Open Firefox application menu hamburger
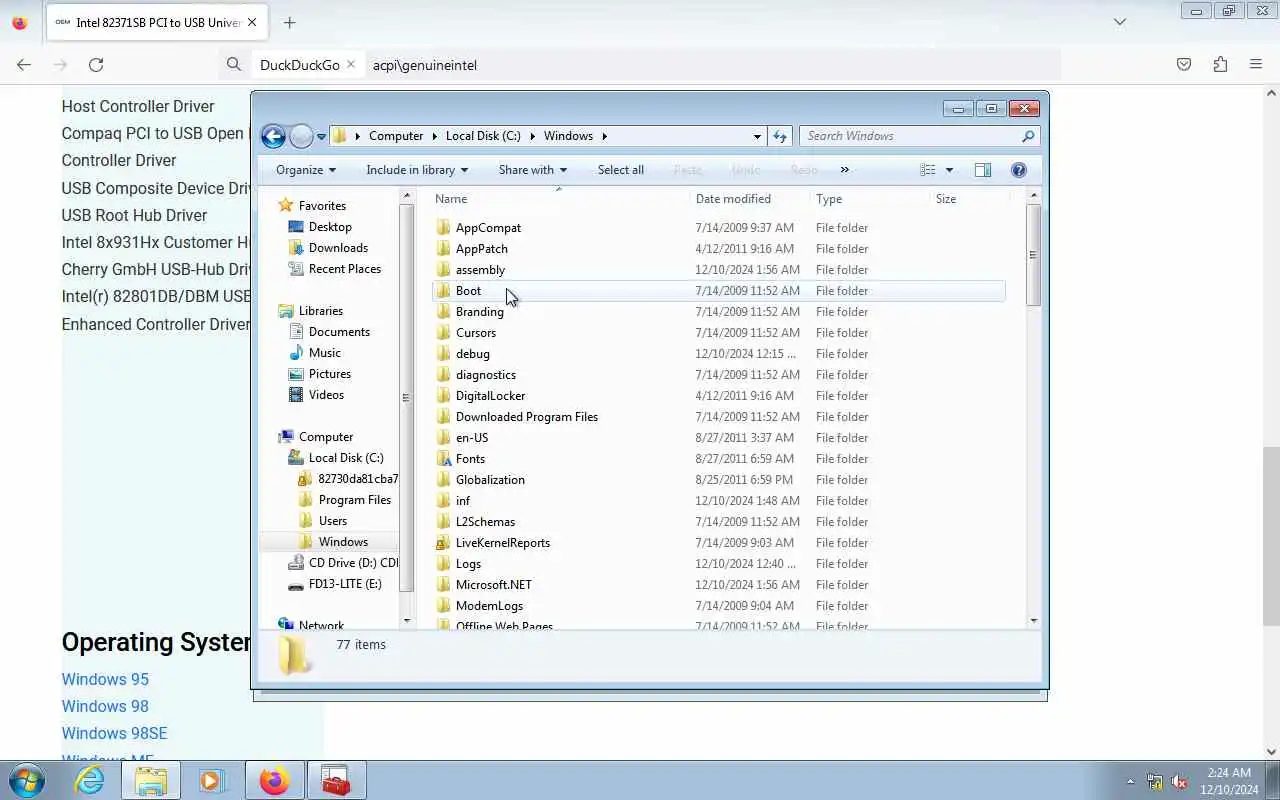Screen dimensions: 1280x800 click(1256, 64)
